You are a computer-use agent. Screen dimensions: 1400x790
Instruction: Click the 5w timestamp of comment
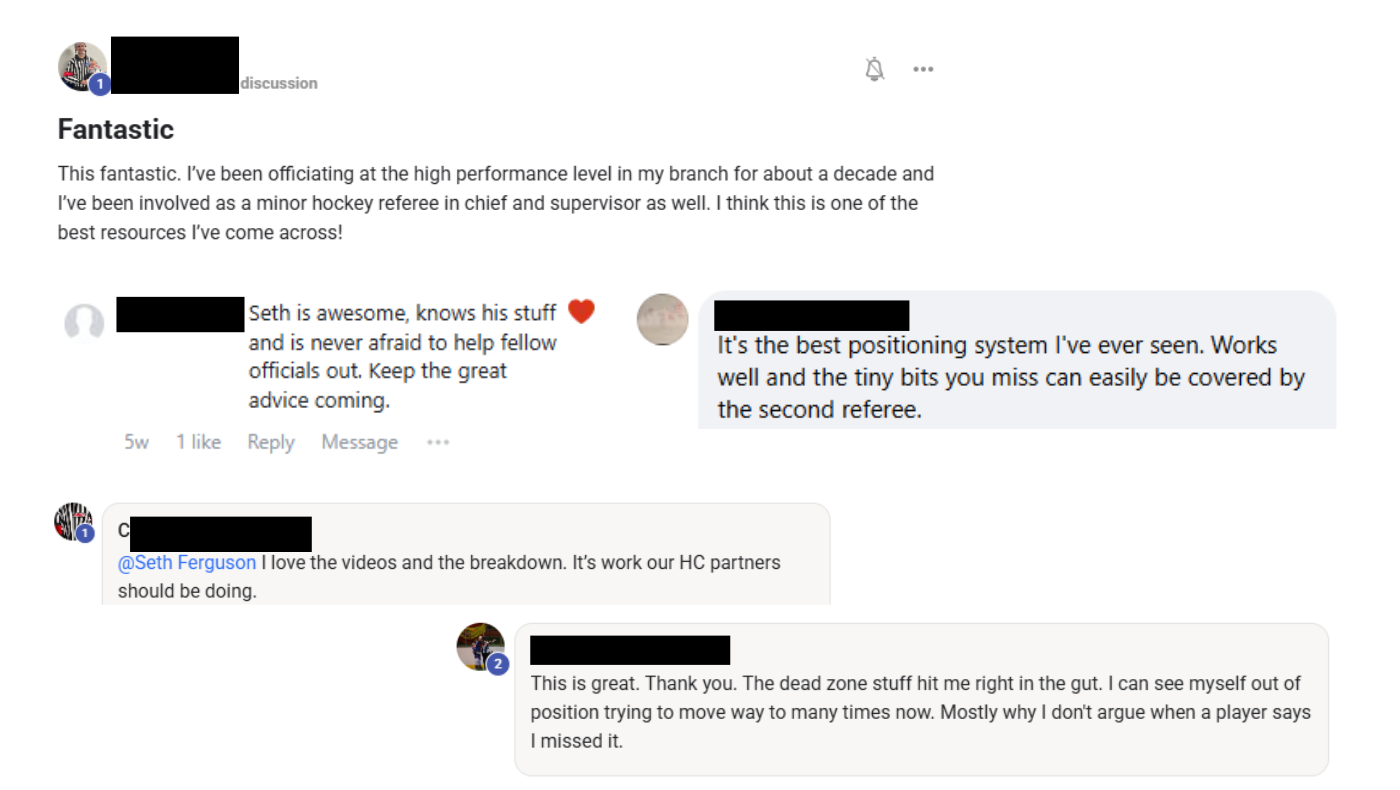click(x=136, y=442)
